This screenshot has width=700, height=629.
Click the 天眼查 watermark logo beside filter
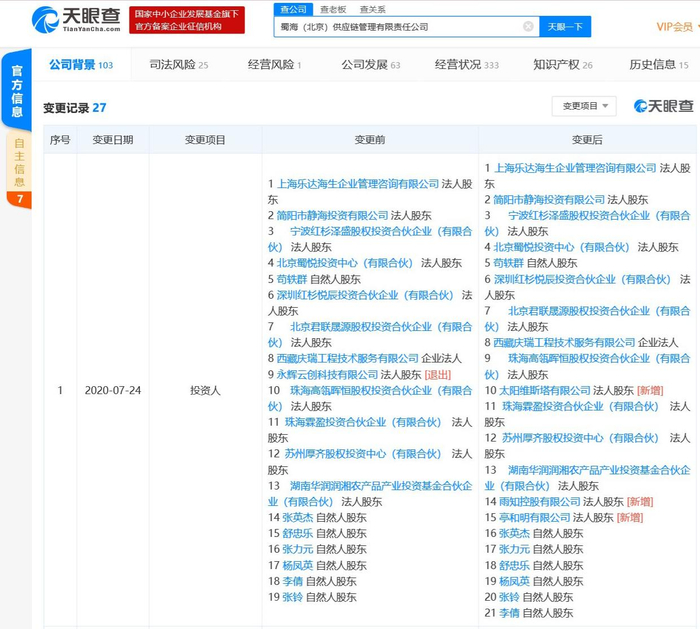point(664,106)
